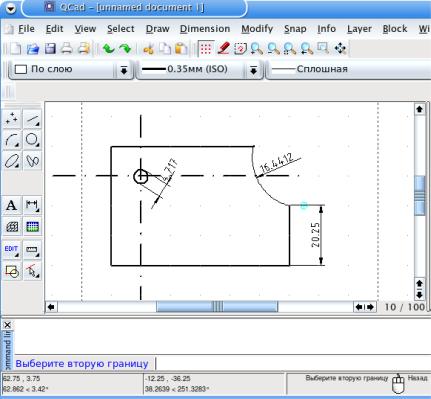
Task: Open the Select menu
Action: (121, 29)
